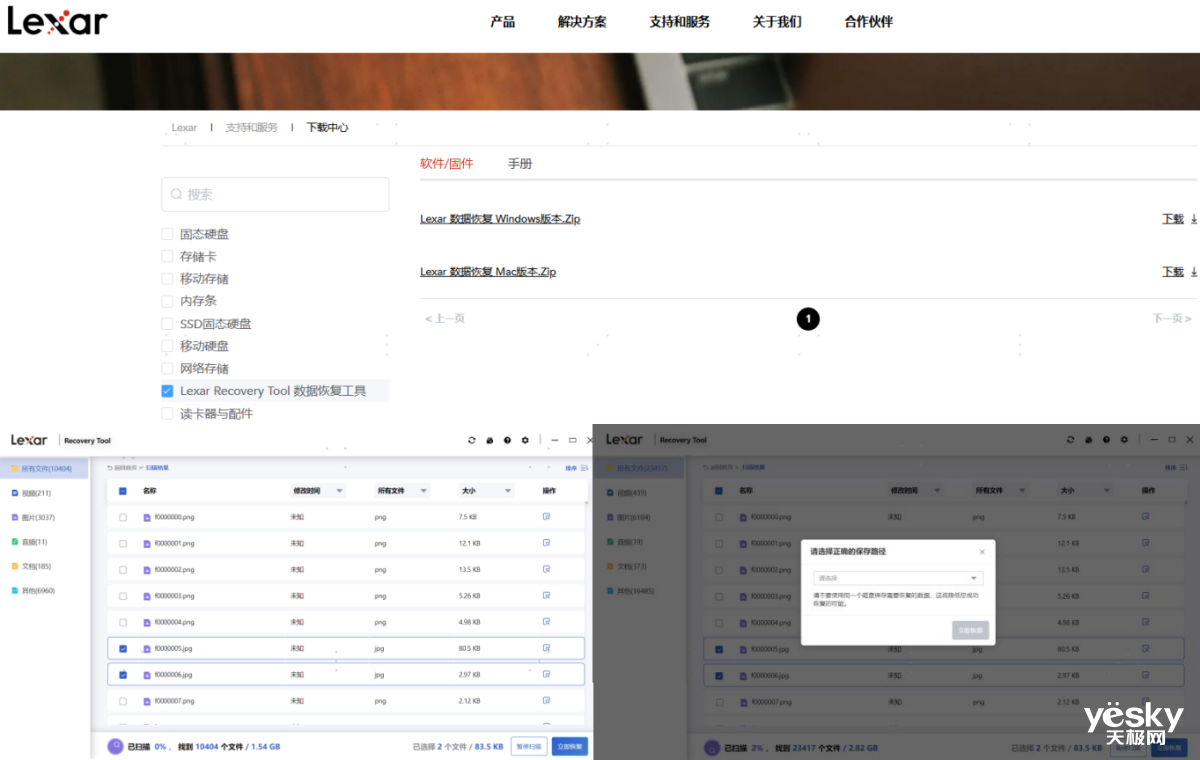Untick f0000006.jpg checkbox in left Recovery window
The width and height of the screenshot is (1200, 760).
tap(123, 674)
